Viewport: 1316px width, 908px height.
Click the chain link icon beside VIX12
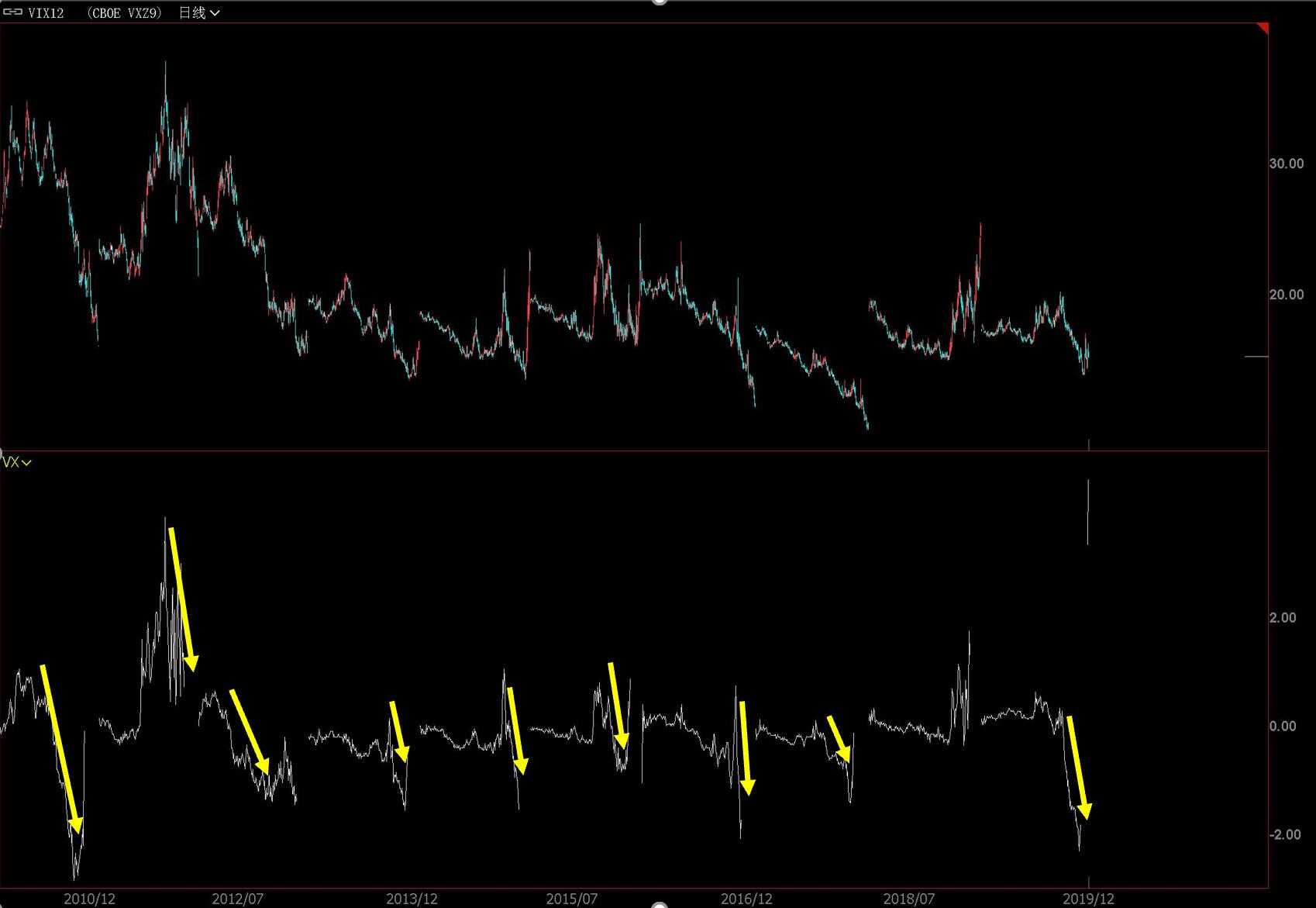pyautogui.click(x=12, y=12)
